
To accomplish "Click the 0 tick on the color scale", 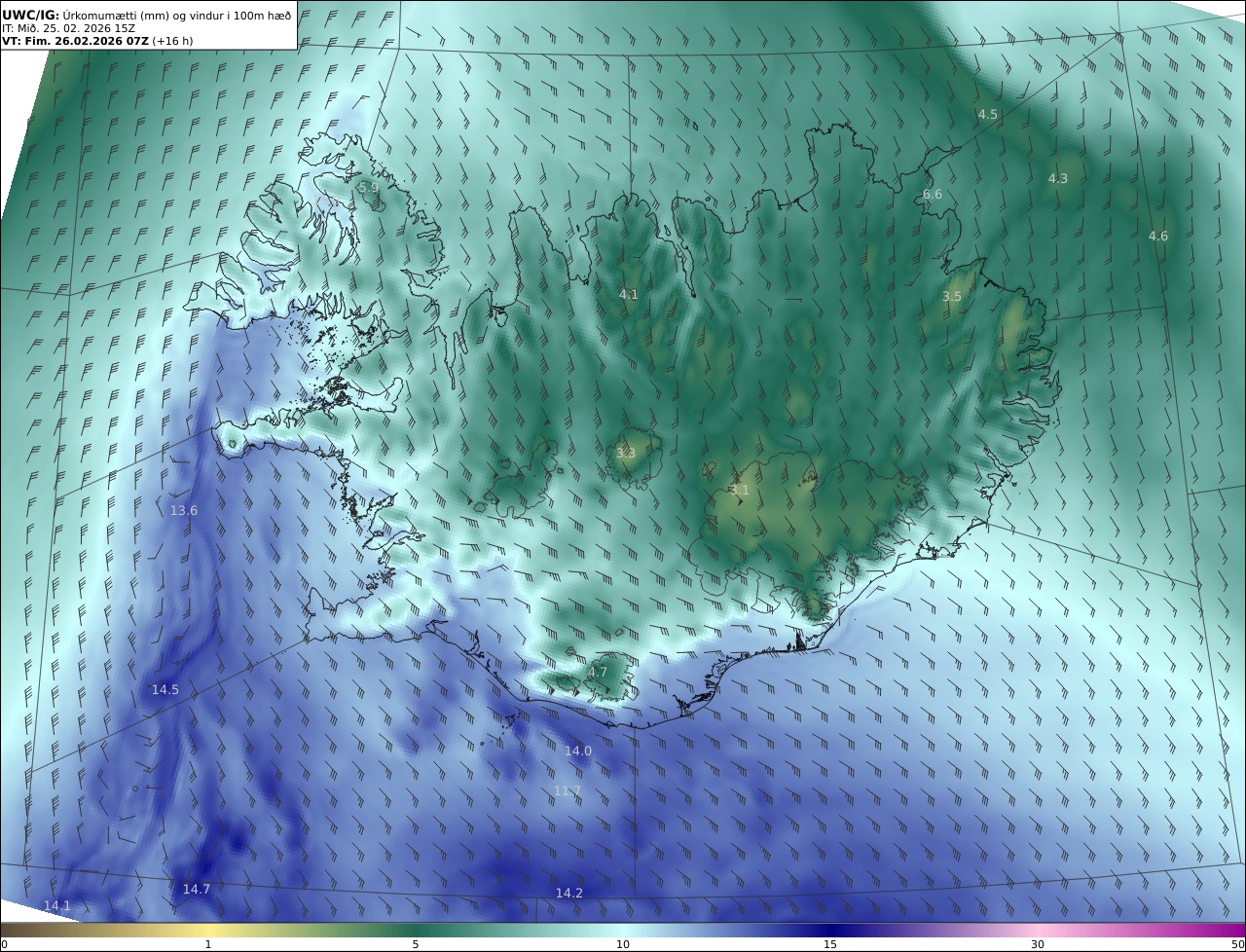I will pyautogui.click(x=4, y=944).
